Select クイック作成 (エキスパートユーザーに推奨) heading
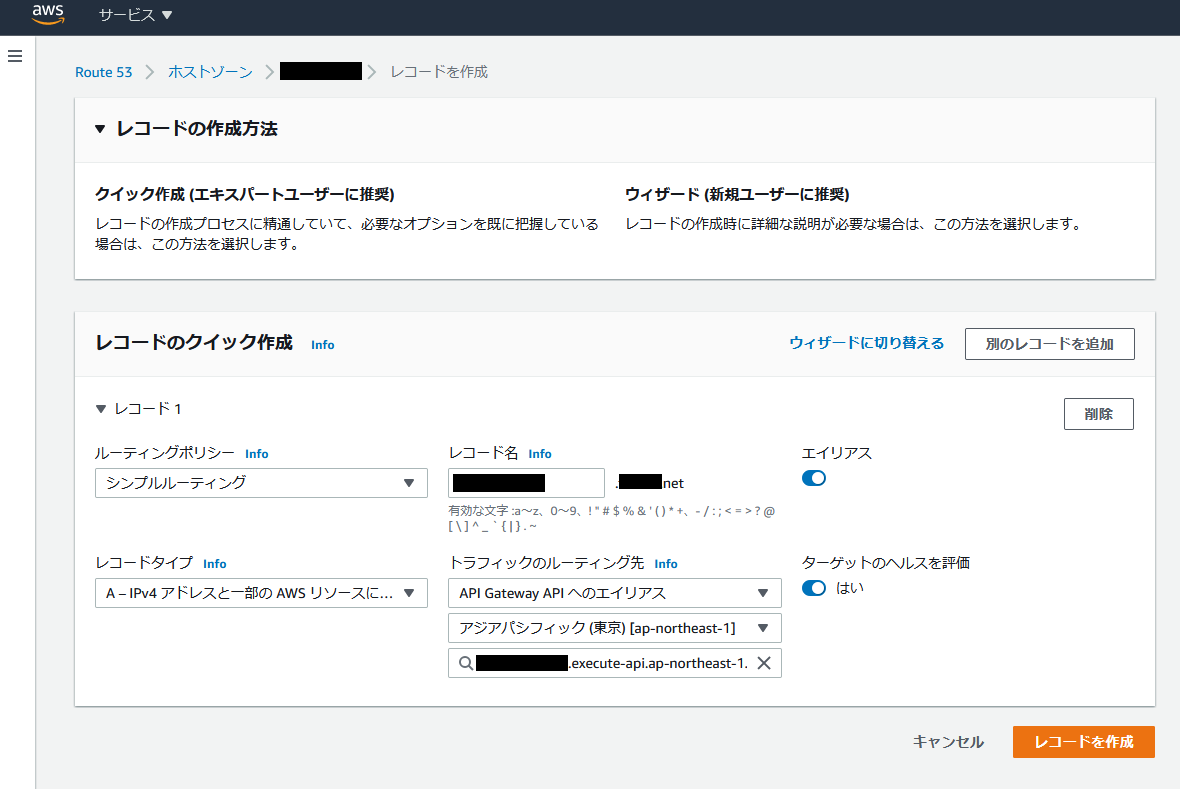1180x789 pixels. (x=245, y=194)
